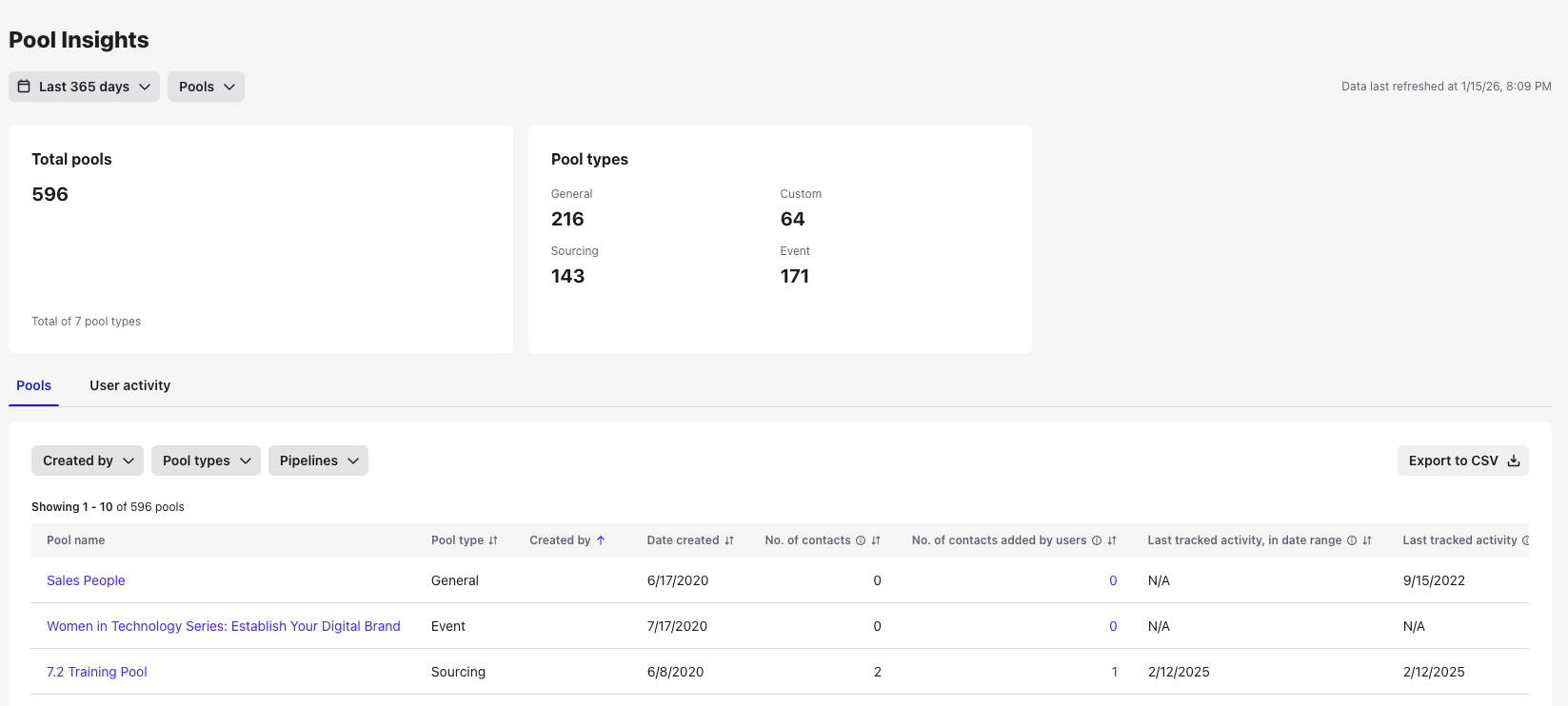The image size is (1568, 706).
Task: Switch to the User activity tab
Action: coord(129,385)
